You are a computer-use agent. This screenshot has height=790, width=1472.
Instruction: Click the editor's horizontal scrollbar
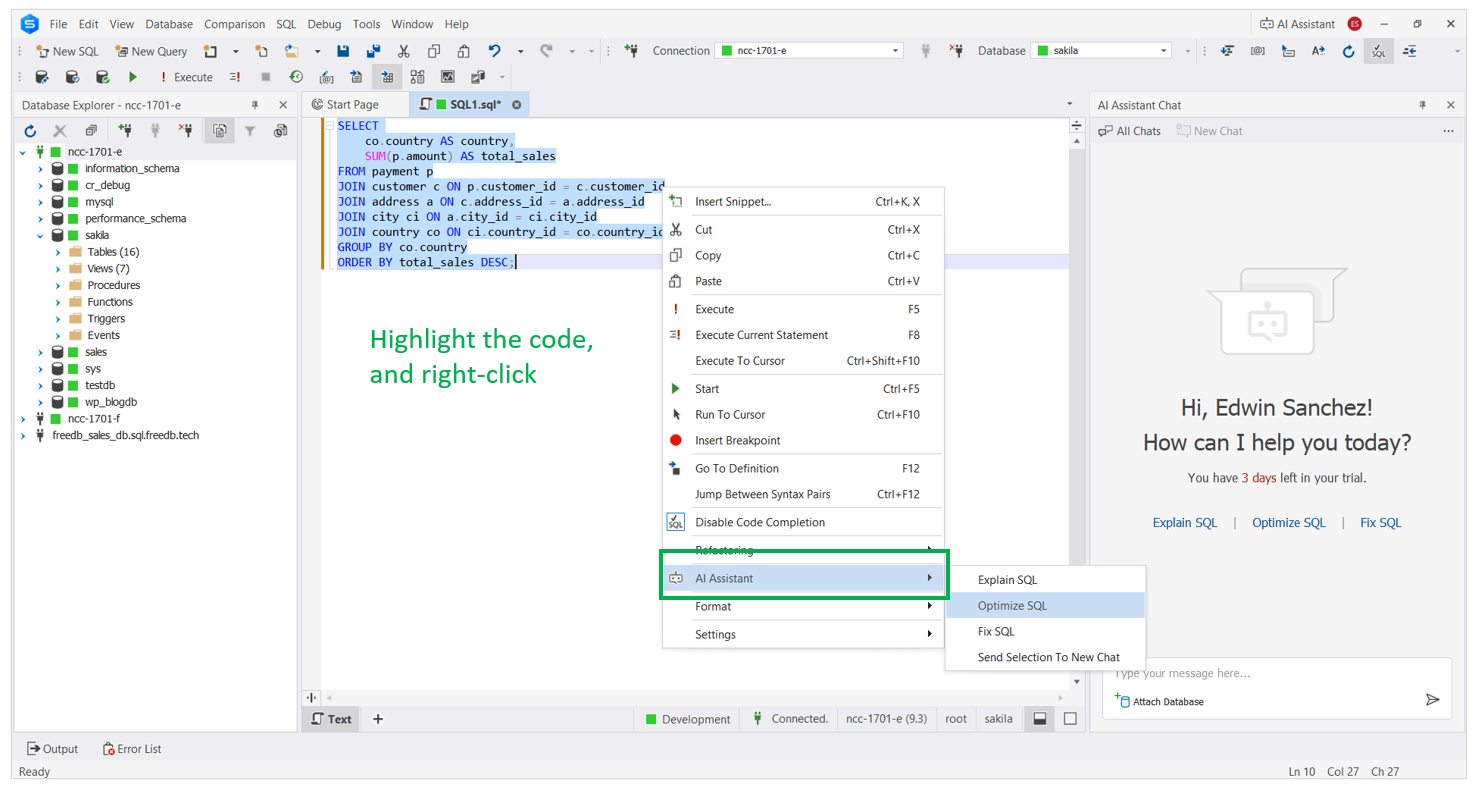click(x=690, y=697)
